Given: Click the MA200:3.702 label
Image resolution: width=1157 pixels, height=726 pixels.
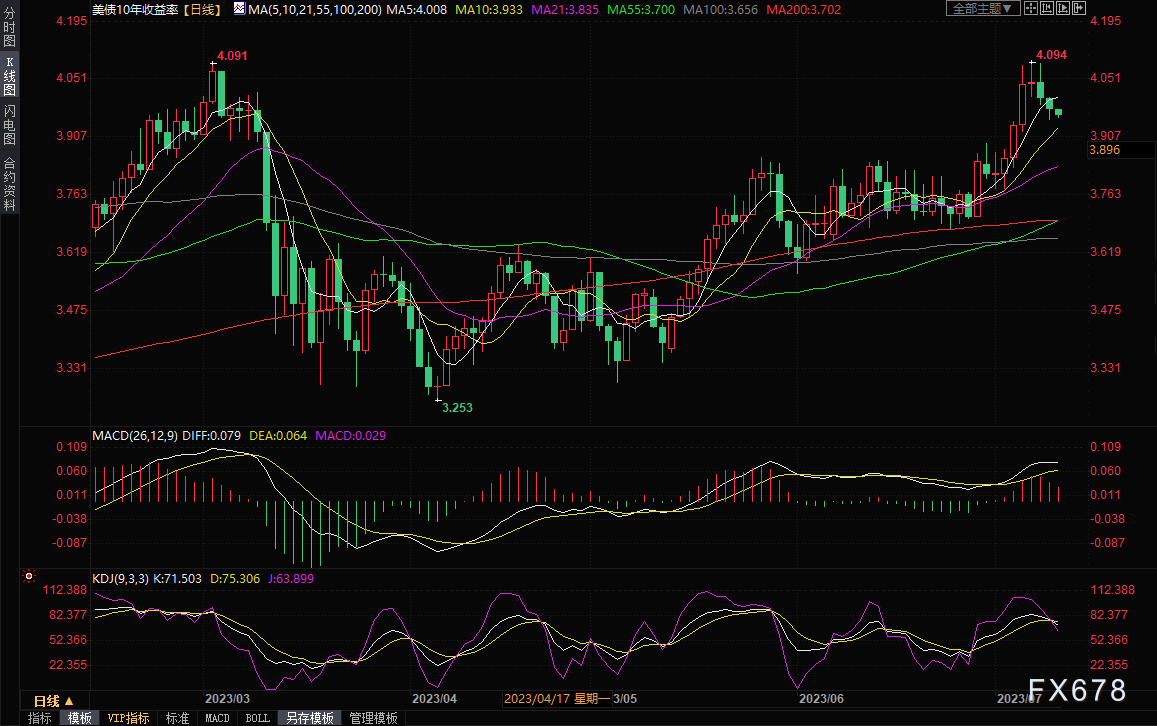Looking at the screenshot, I should coord(804,10).
